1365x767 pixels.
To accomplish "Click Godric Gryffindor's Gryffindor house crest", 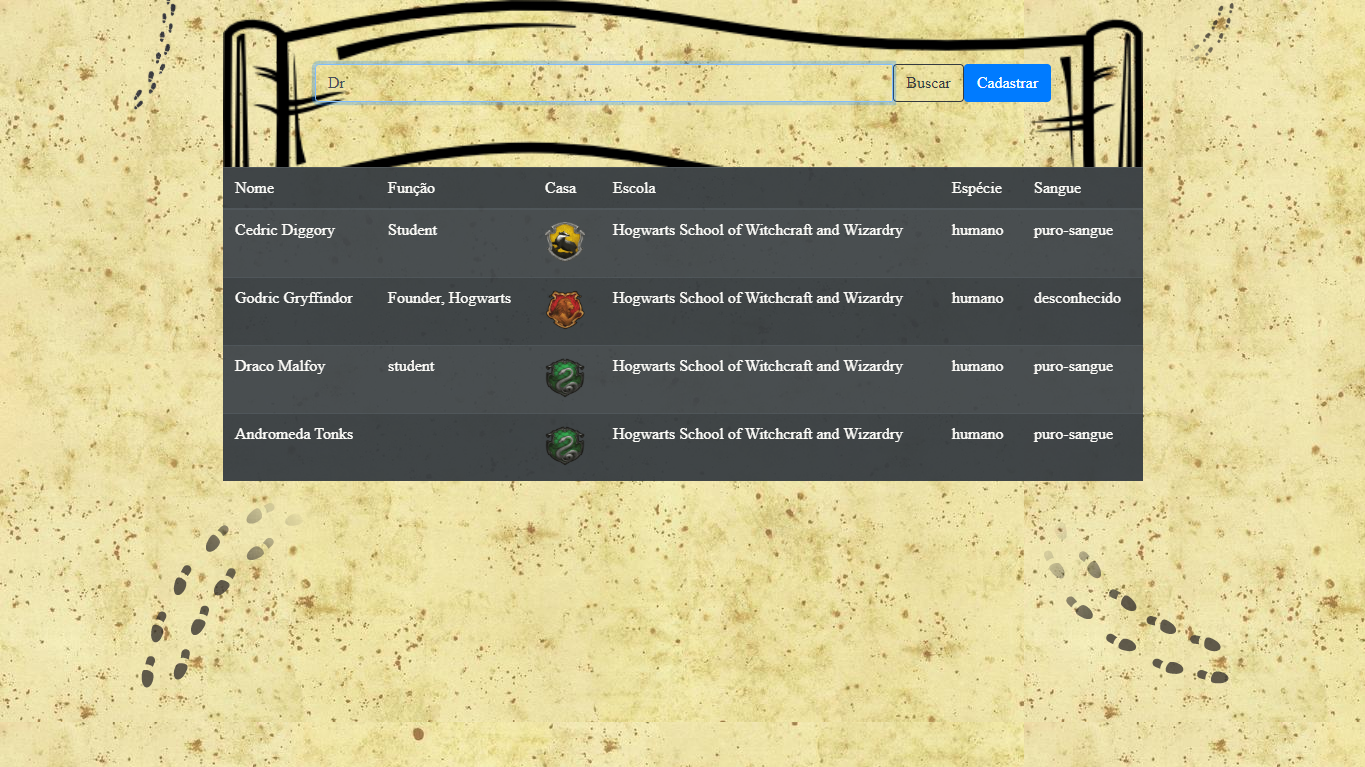I will pos(565,310).
